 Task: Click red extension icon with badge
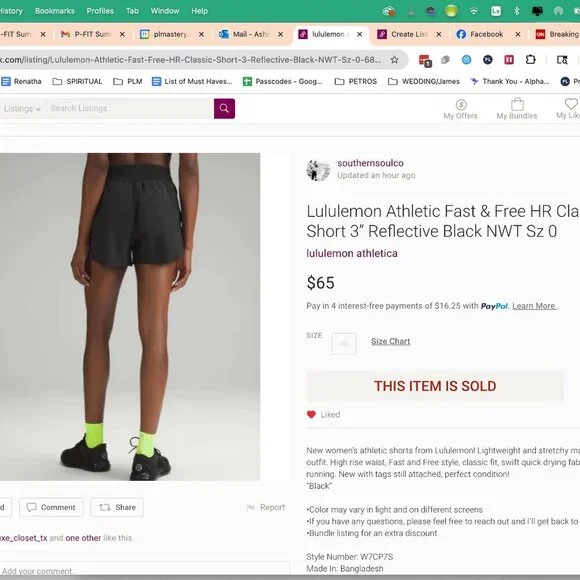(425, 60)
